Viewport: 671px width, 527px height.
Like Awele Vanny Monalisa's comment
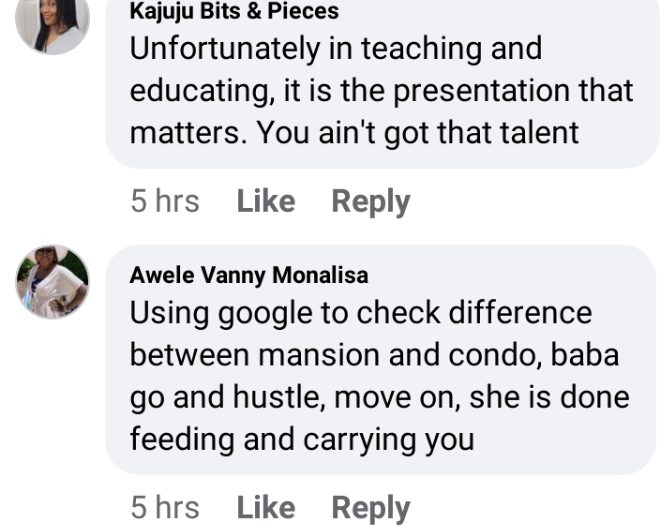(x=265, y=507)
